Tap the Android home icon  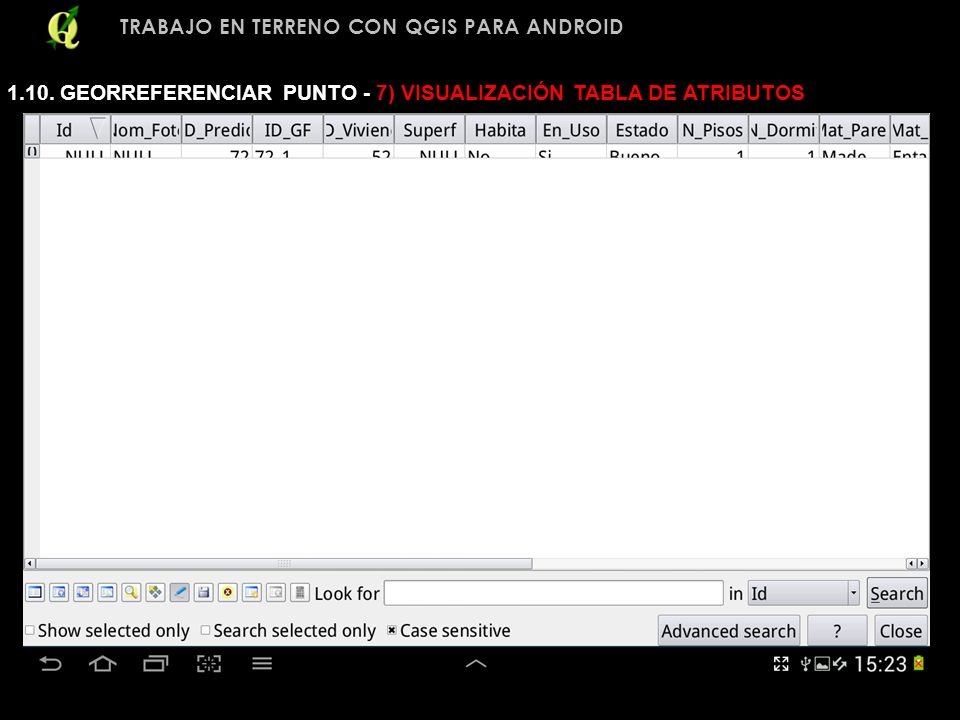pyautogui.click(x=102, y=664)
